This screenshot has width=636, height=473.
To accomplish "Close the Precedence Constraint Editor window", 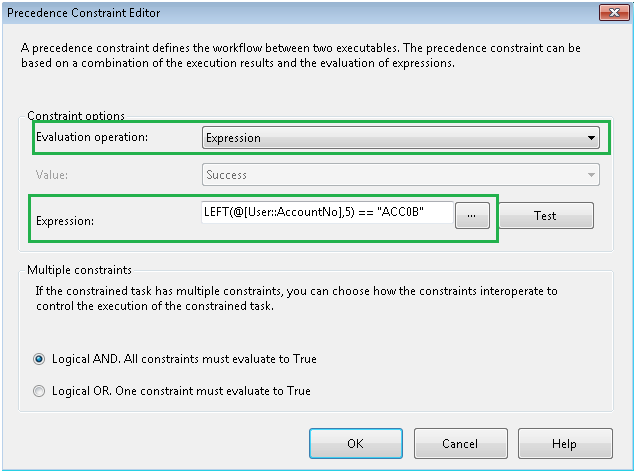I will [x=614, y=13].
